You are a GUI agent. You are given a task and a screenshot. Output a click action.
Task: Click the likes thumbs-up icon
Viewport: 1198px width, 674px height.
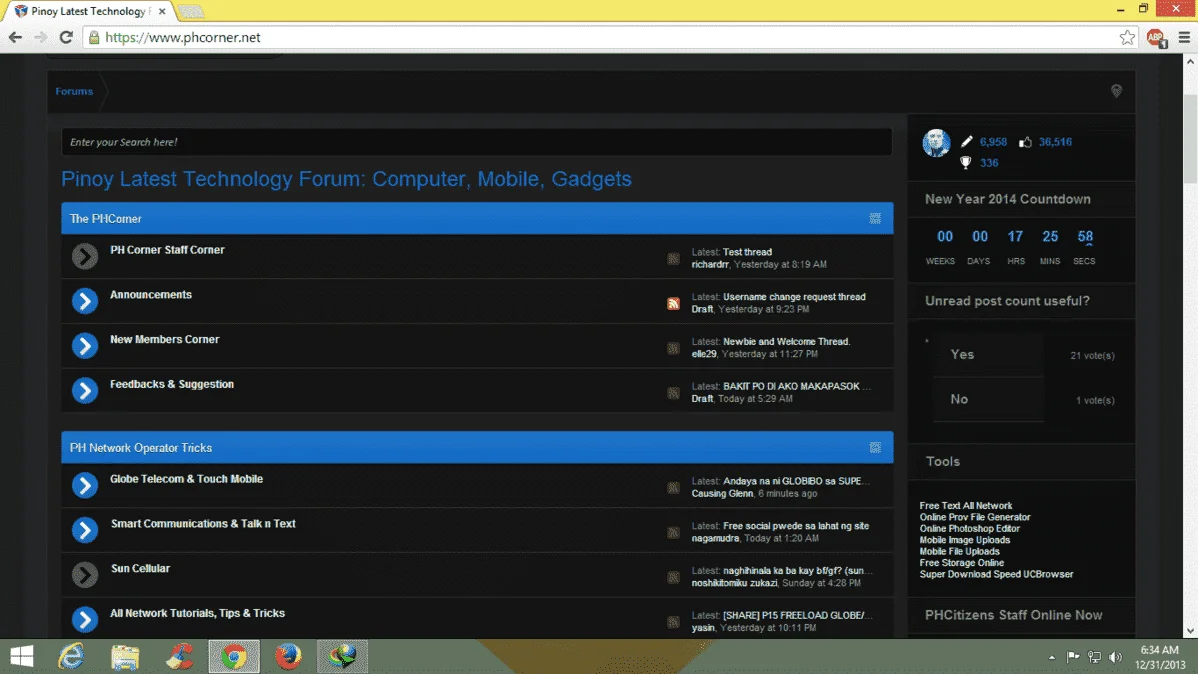pos(1025,141)
